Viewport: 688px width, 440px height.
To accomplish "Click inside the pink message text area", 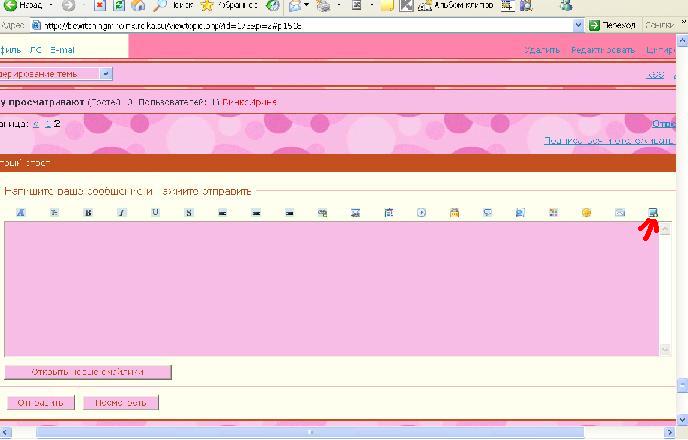I will (332, 289).
